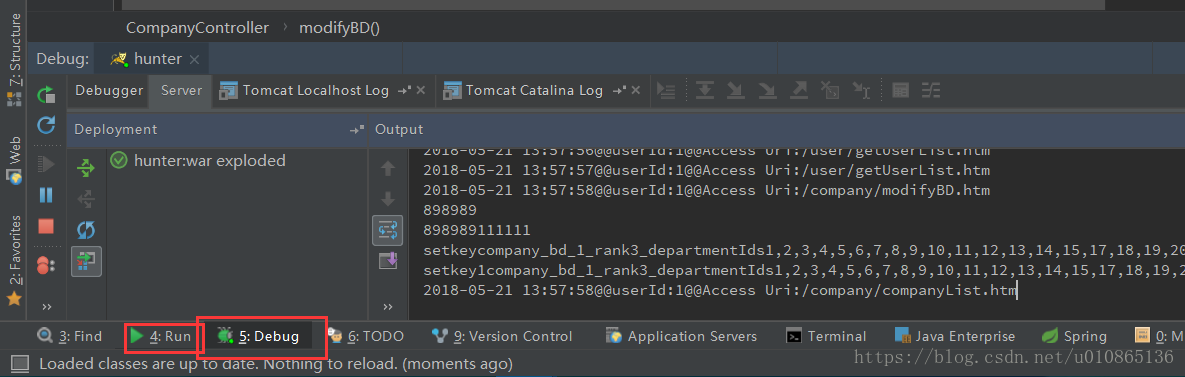This screenshot has height=377, width=1185.
Task: Open the 4: Run tool window
Action: click(x=159, y=336)
